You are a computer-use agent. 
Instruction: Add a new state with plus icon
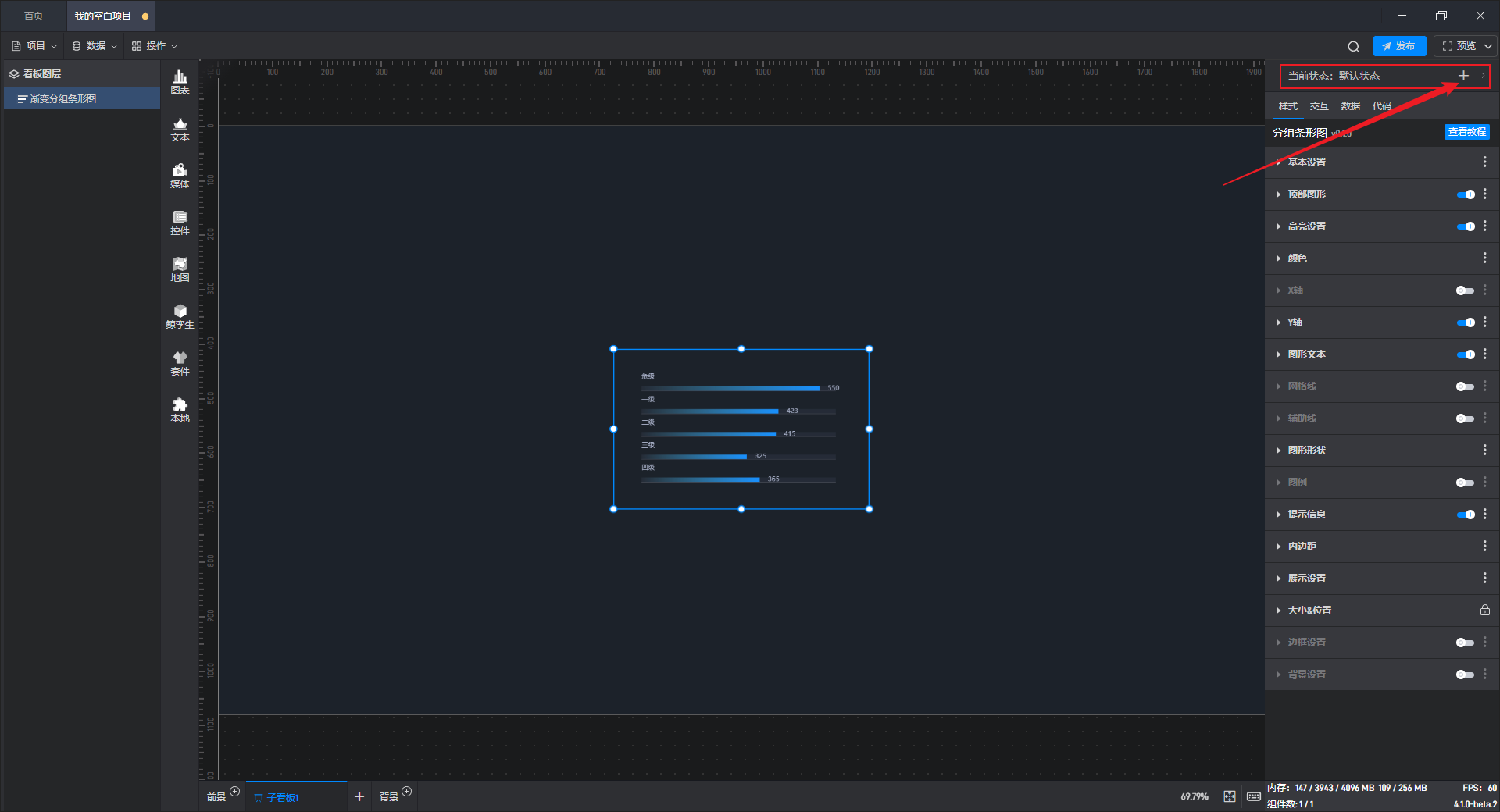pyautogui.click(x=1463, y=76)
